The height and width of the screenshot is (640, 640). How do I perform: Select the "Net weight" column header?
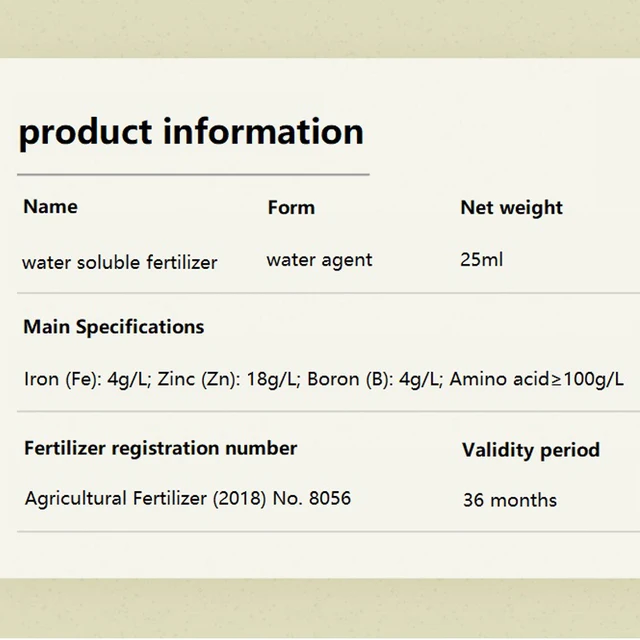(x=511, y=208)
